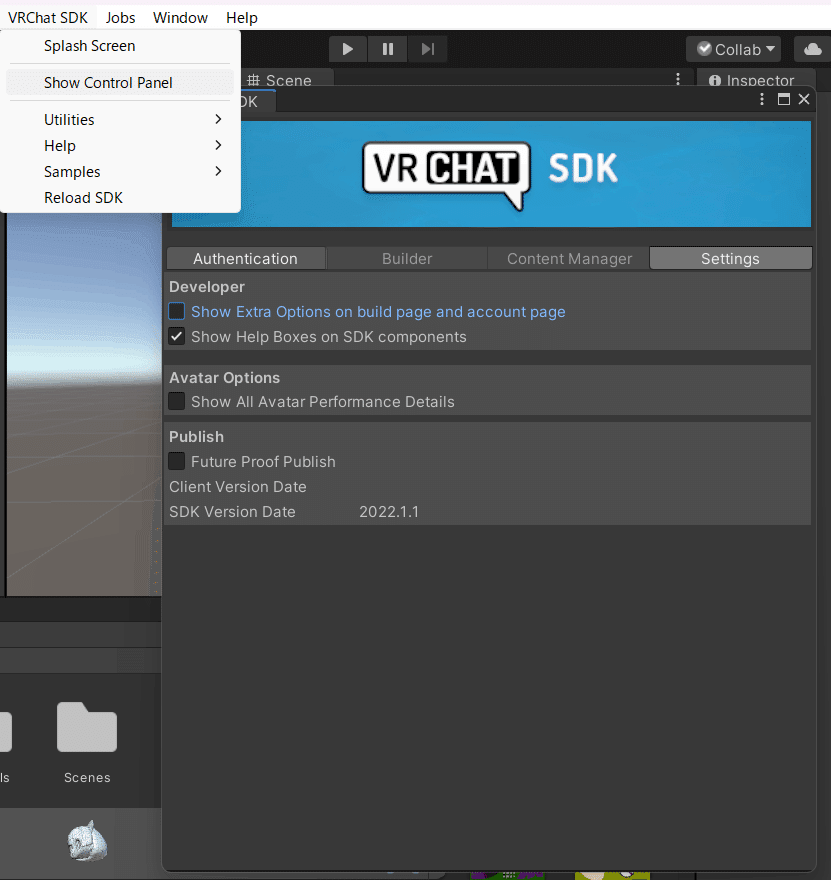
Task: Expand the Help submenu in dropdown
Action: pyautogui.click(x=120, y=146)
